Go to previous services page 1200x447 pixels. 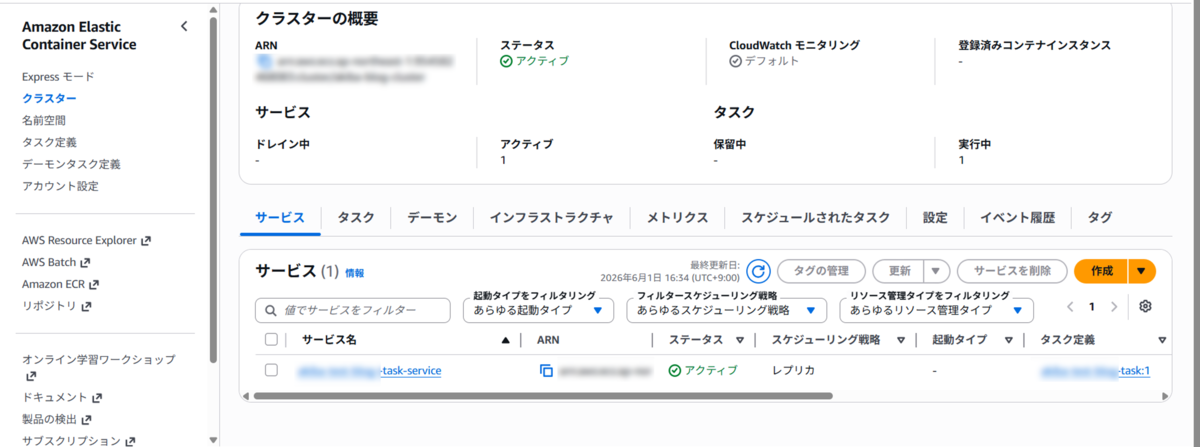click(x=1070, y=307)
